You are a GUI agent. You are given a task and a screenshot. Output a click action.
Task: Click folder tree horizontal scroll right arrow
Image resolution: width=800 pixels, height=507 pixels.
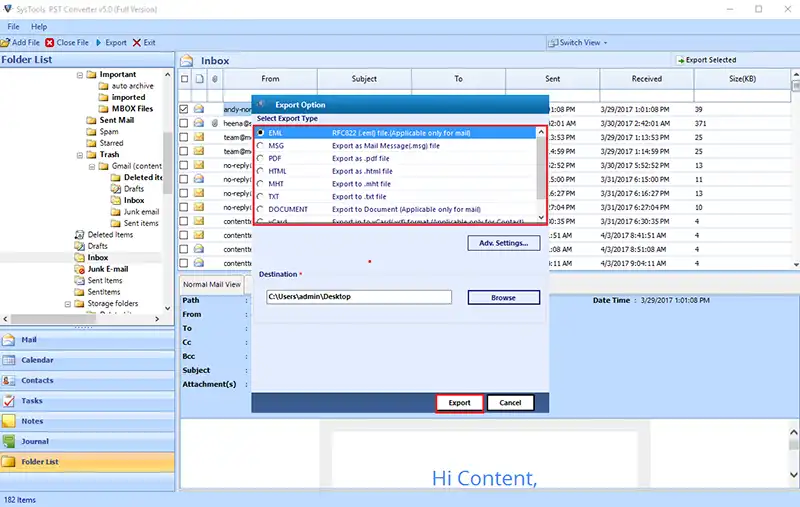tap(157, 319)
